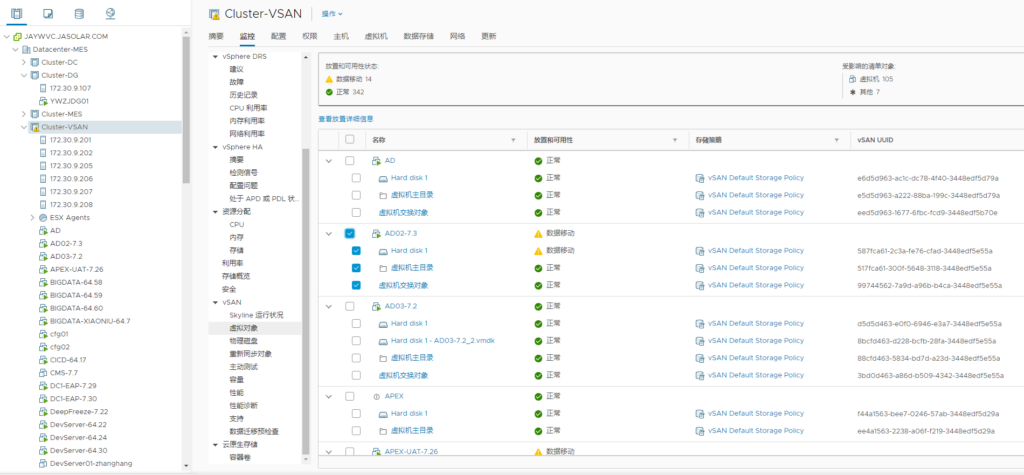
Task: Open the Storage view icon
Action: (79, 13)
